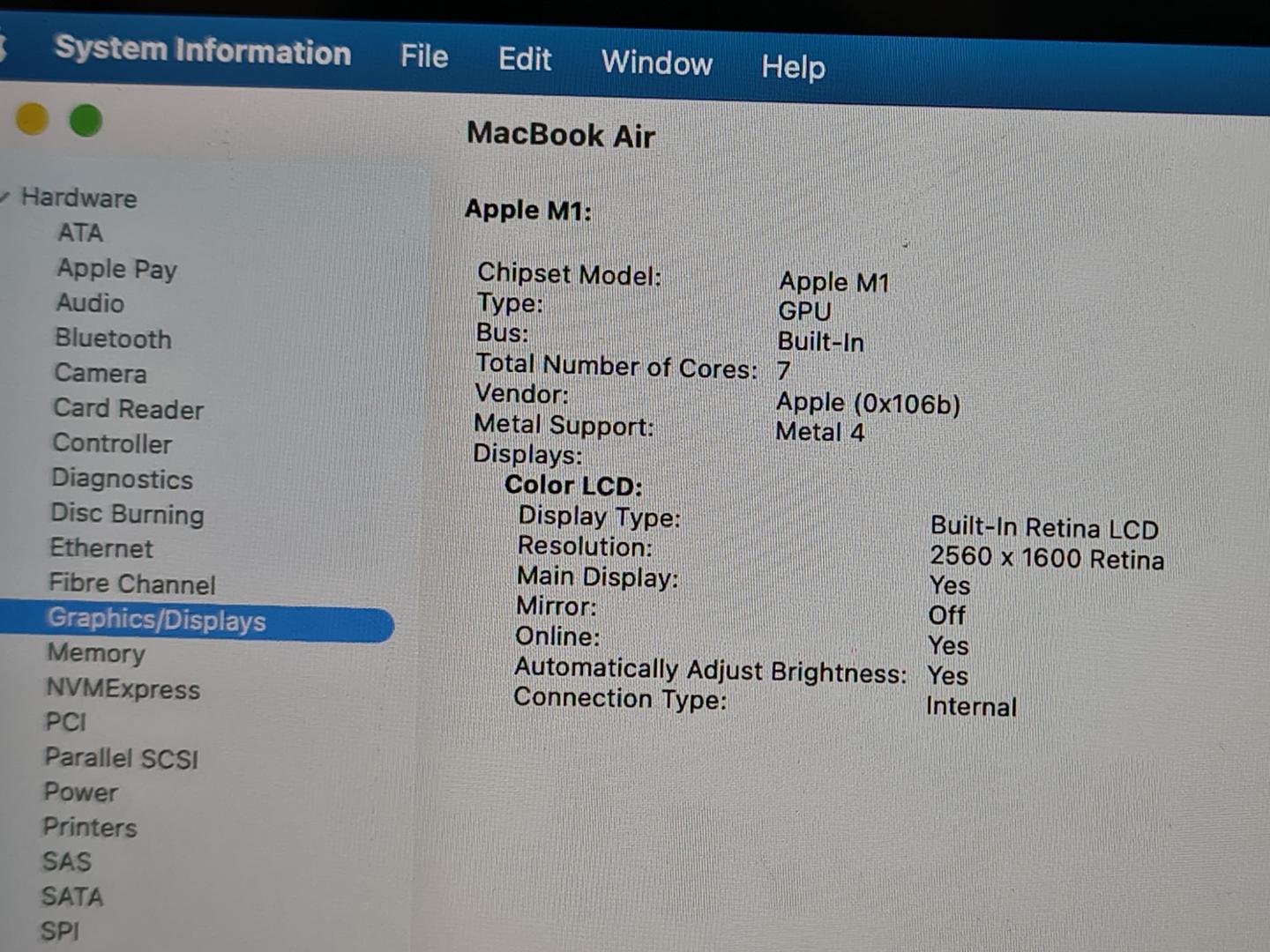Select Apple Pay in the sidebar

(116, 269)
